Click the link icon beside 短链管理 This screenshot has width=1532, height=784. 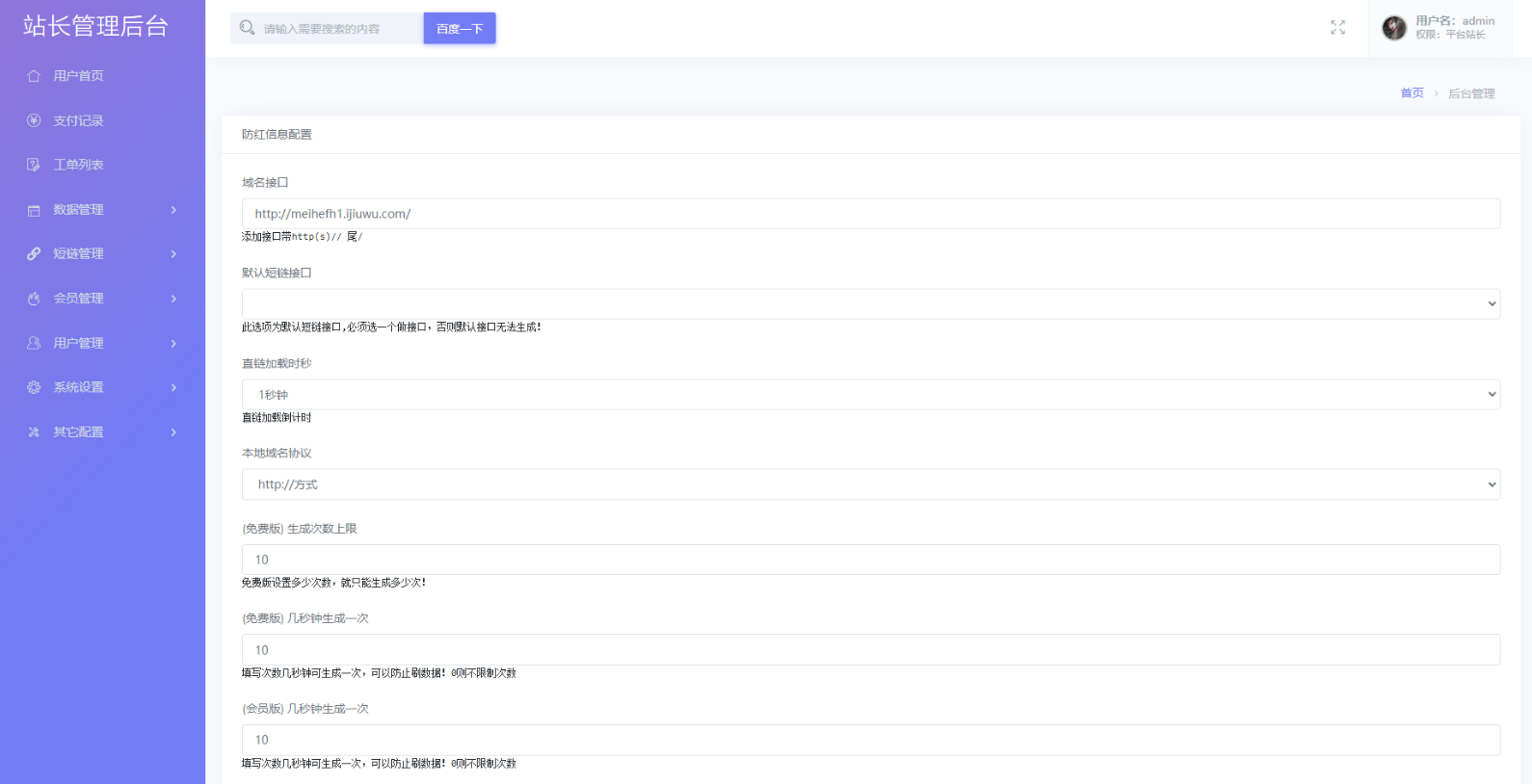click(34, 254)
